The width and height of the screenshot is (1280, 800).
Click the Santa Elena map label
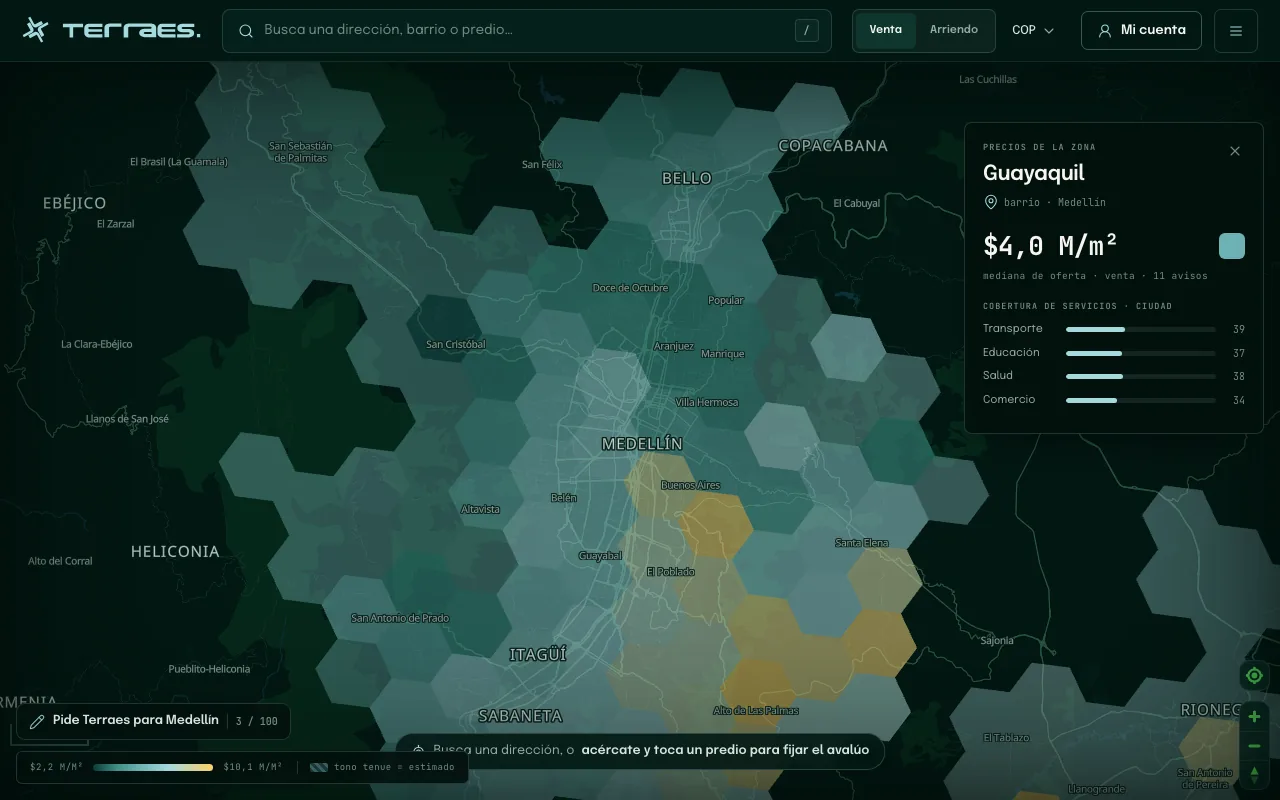coord(862,542)
